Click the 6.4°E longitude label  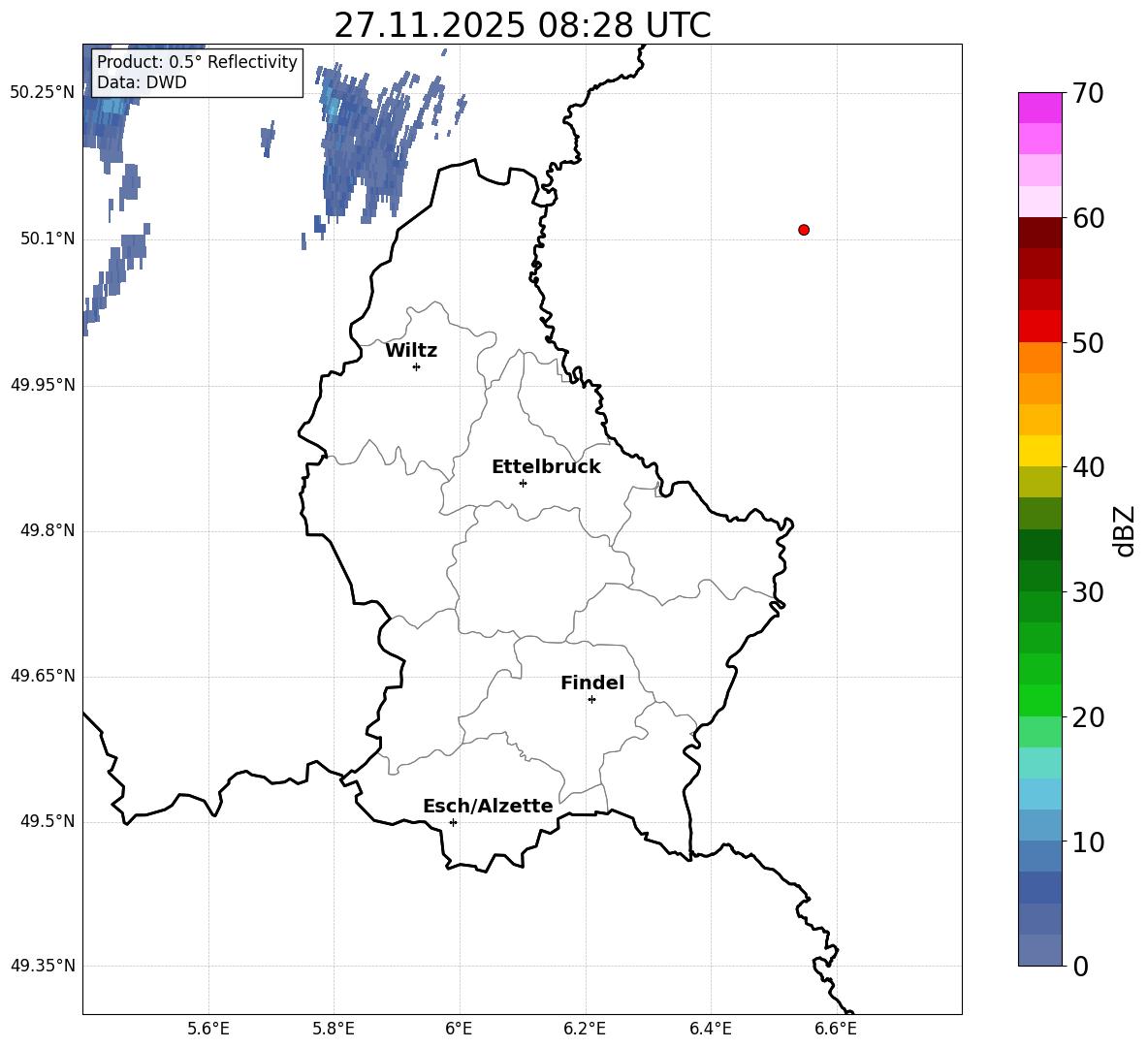coord(710,1029)
